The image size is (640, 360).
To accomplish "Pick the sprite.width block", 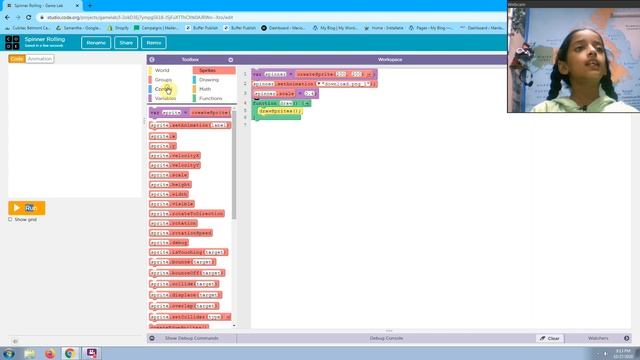I will (x=169, y=194).
